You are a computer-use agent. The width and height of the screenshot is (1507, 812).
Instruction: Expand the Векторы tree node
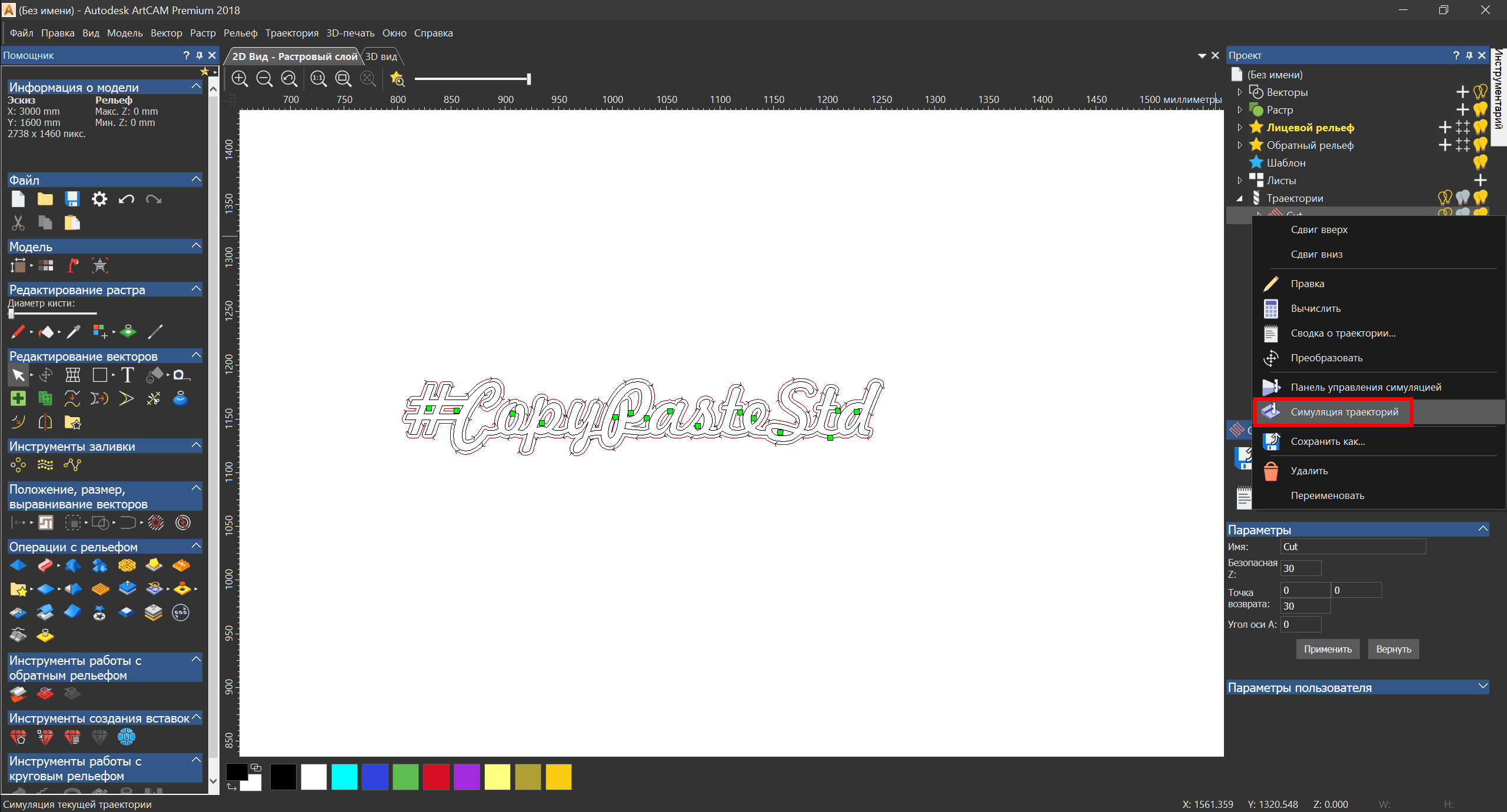pos(1239,92)
